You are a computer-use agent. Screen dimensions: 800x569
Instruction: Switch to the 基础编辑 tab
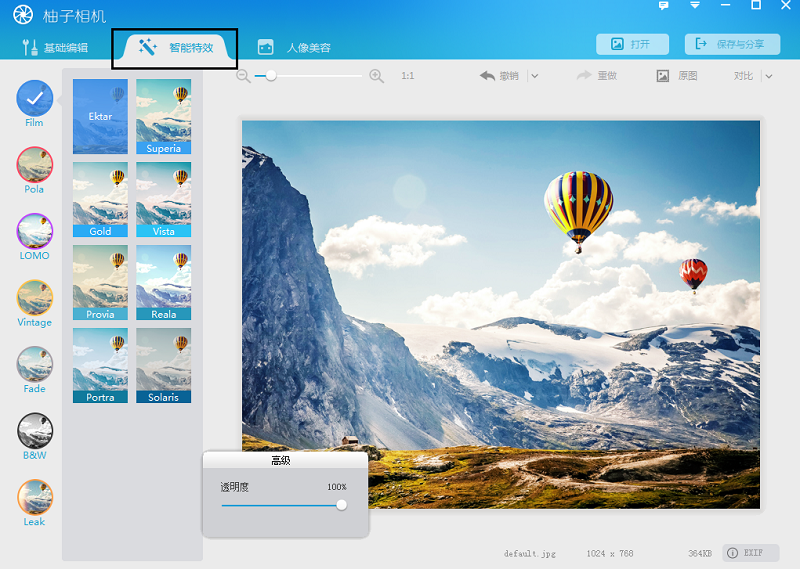[55, 47]
